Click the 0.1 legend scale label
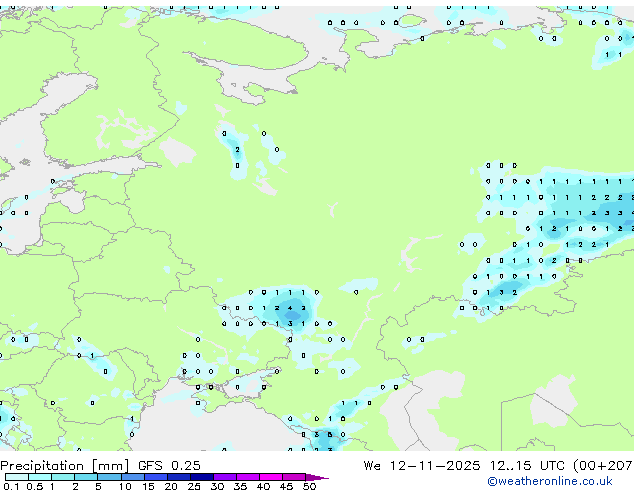 11,486
